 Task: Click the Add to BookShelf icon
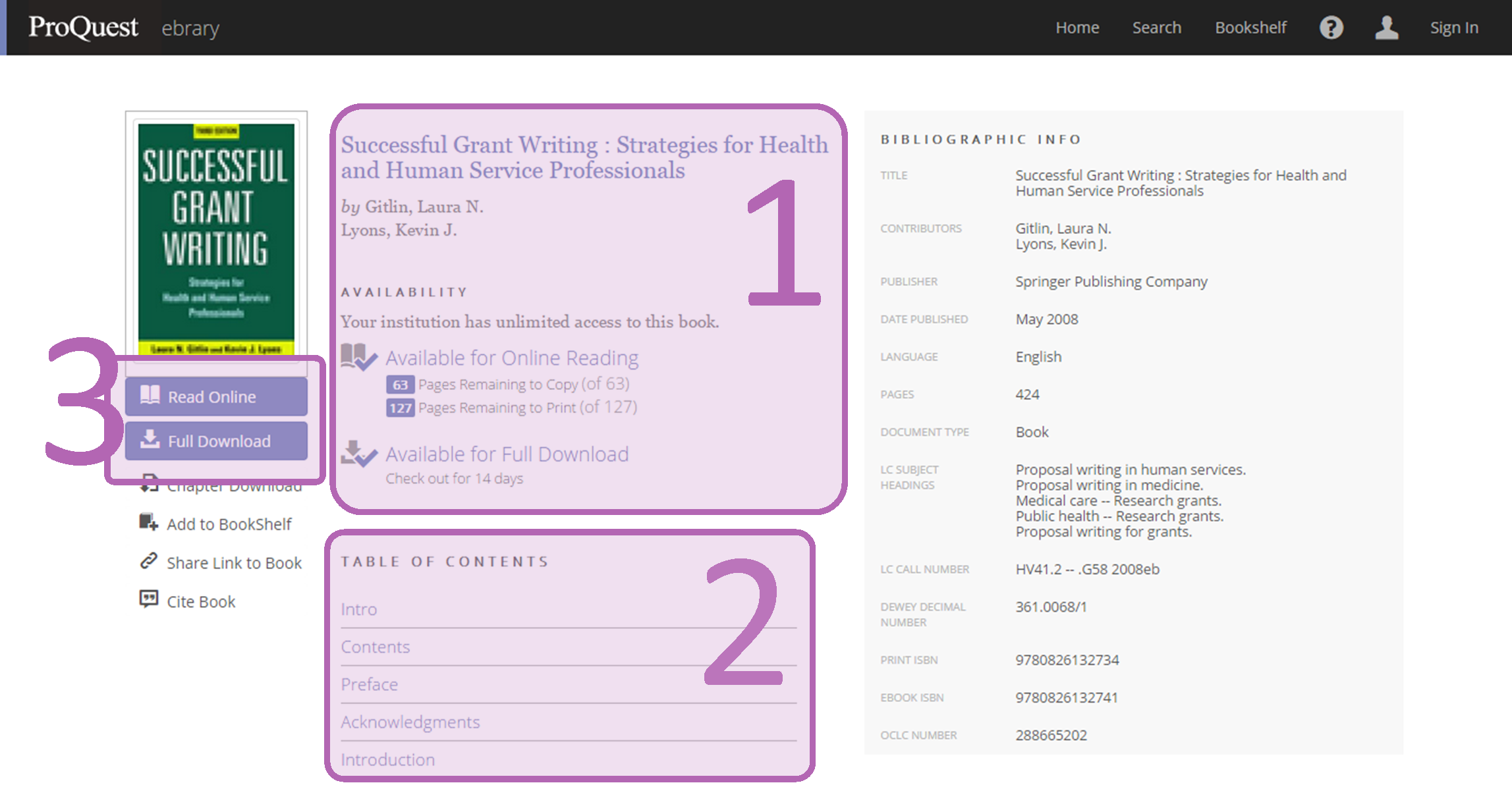click(x=148, y=523)
